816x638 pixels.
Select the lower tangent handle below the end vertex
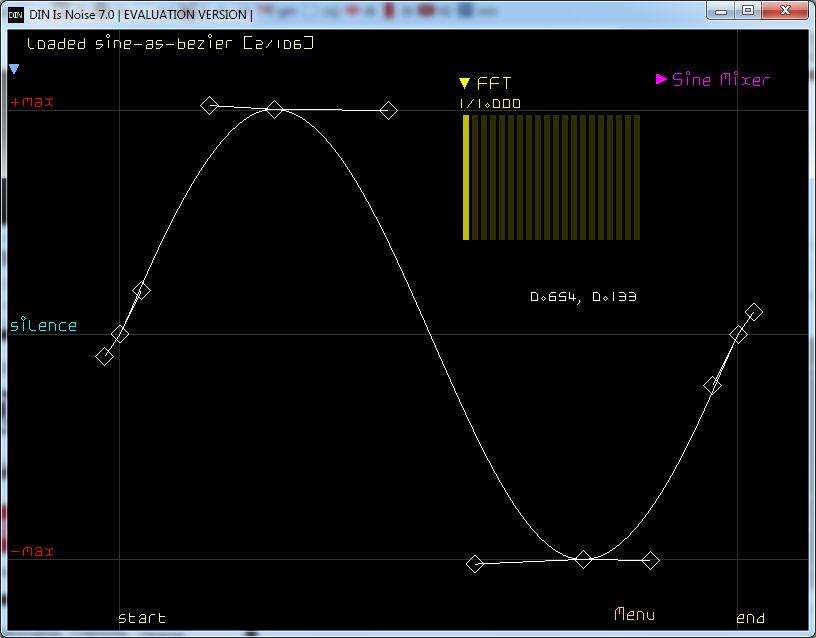click(712, 385)
